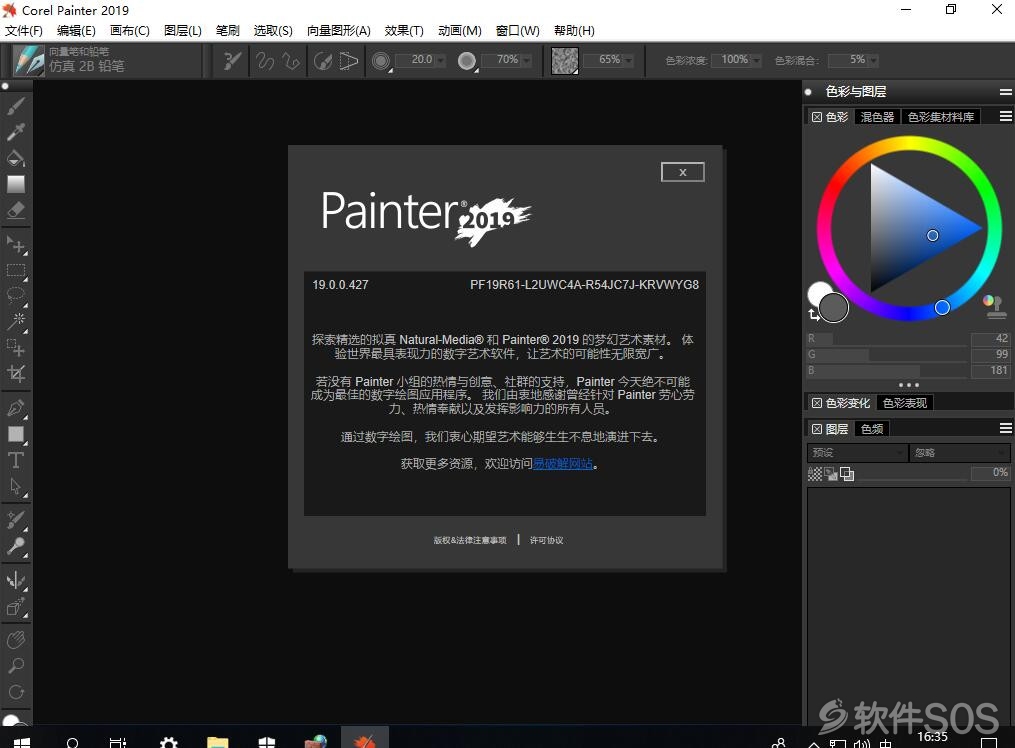Choose the straight line strokes icon
1015x748 pixels.
(x=291, y=61)
